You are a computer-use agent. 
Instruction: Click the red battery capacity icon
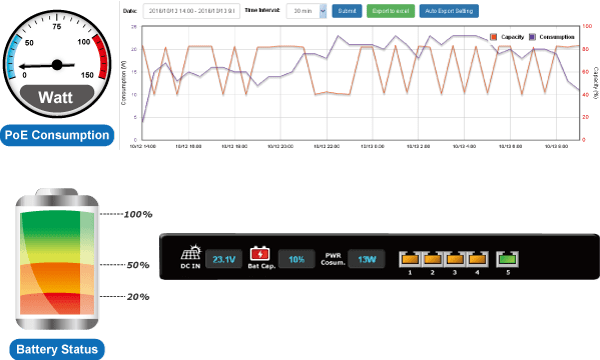[x=260, y=254]
